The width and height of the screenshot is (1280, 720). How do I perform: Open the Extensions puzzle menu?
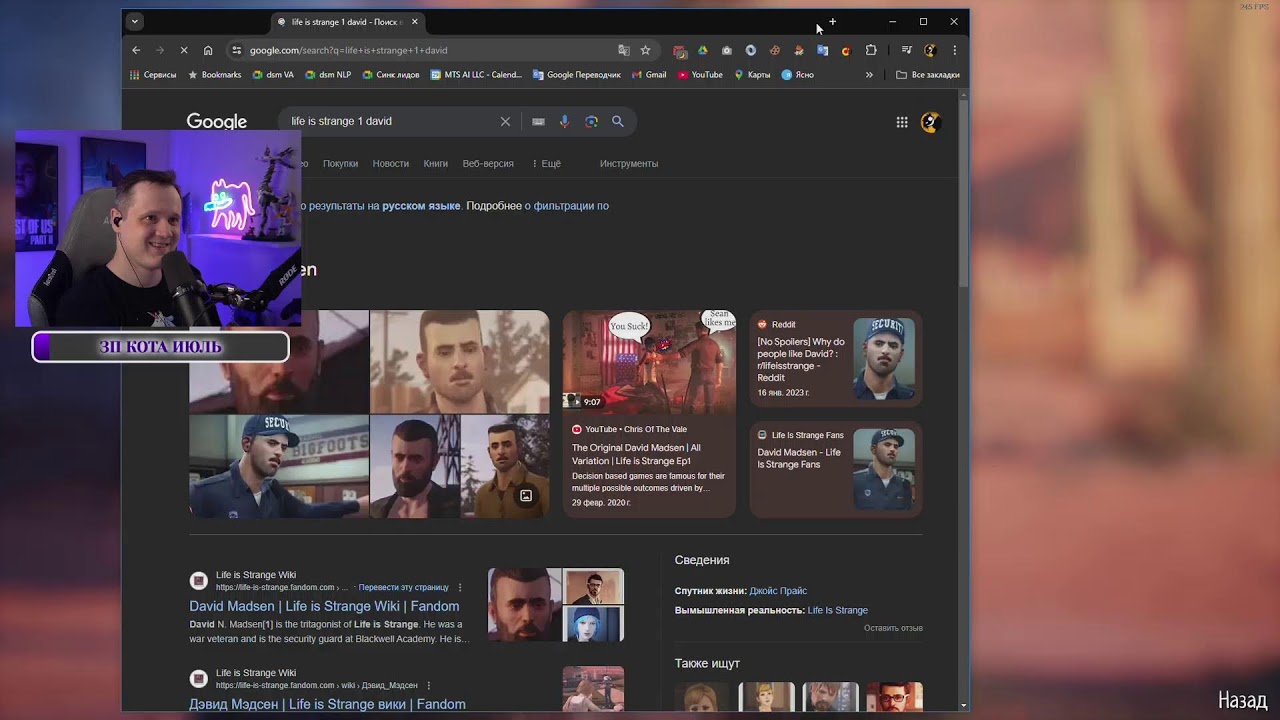871,50
